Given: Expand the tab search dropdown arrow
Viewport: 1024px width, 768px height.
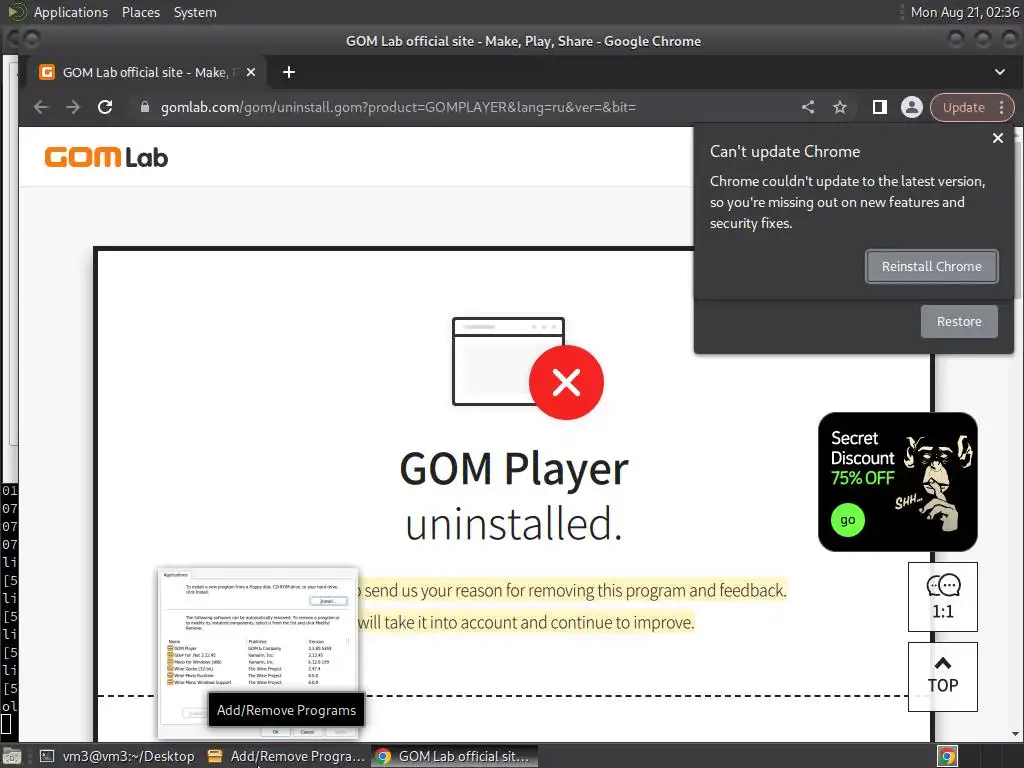Looking at the screenshot, I should [999, 72].
